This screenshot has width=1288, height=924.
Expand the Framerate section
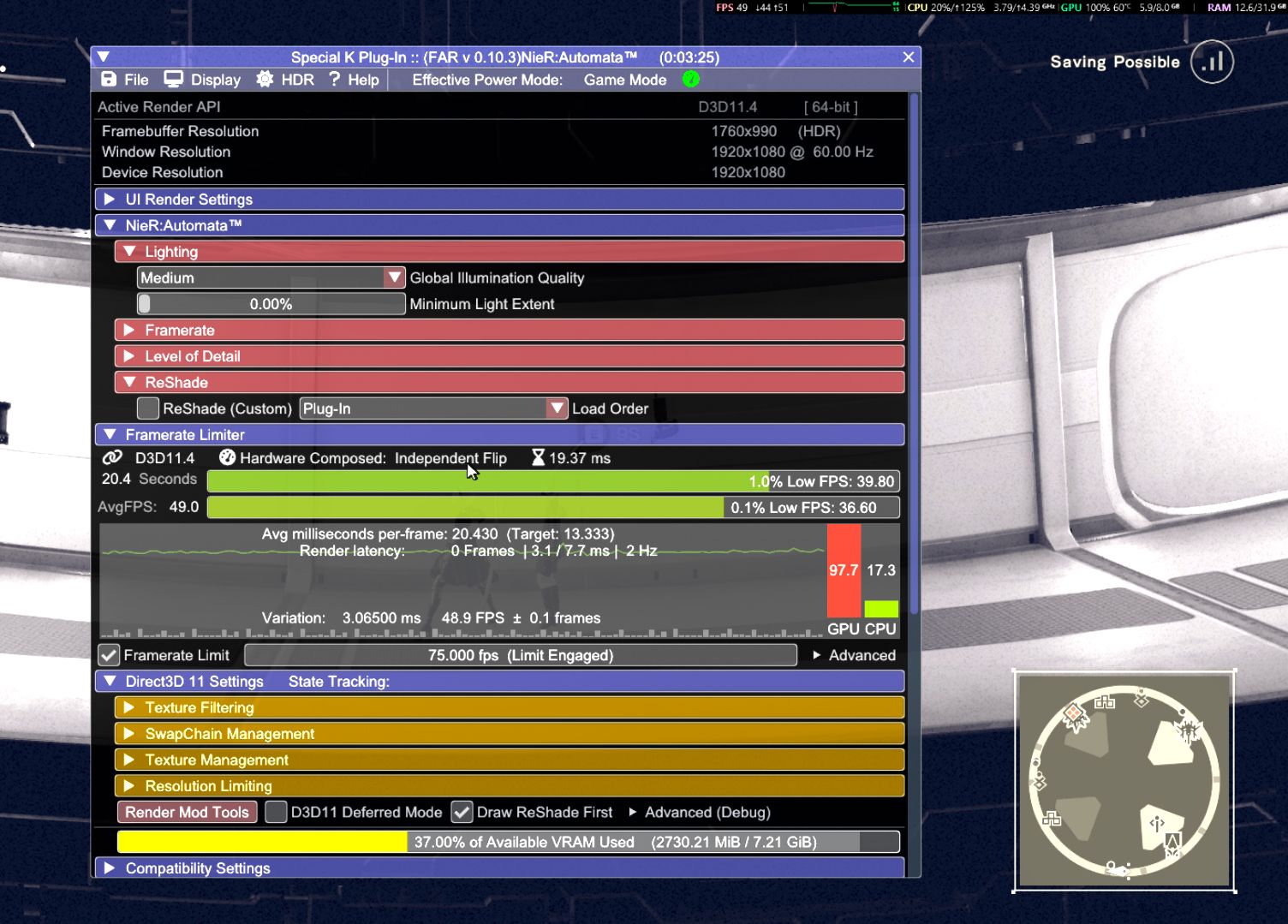(510, 330)
